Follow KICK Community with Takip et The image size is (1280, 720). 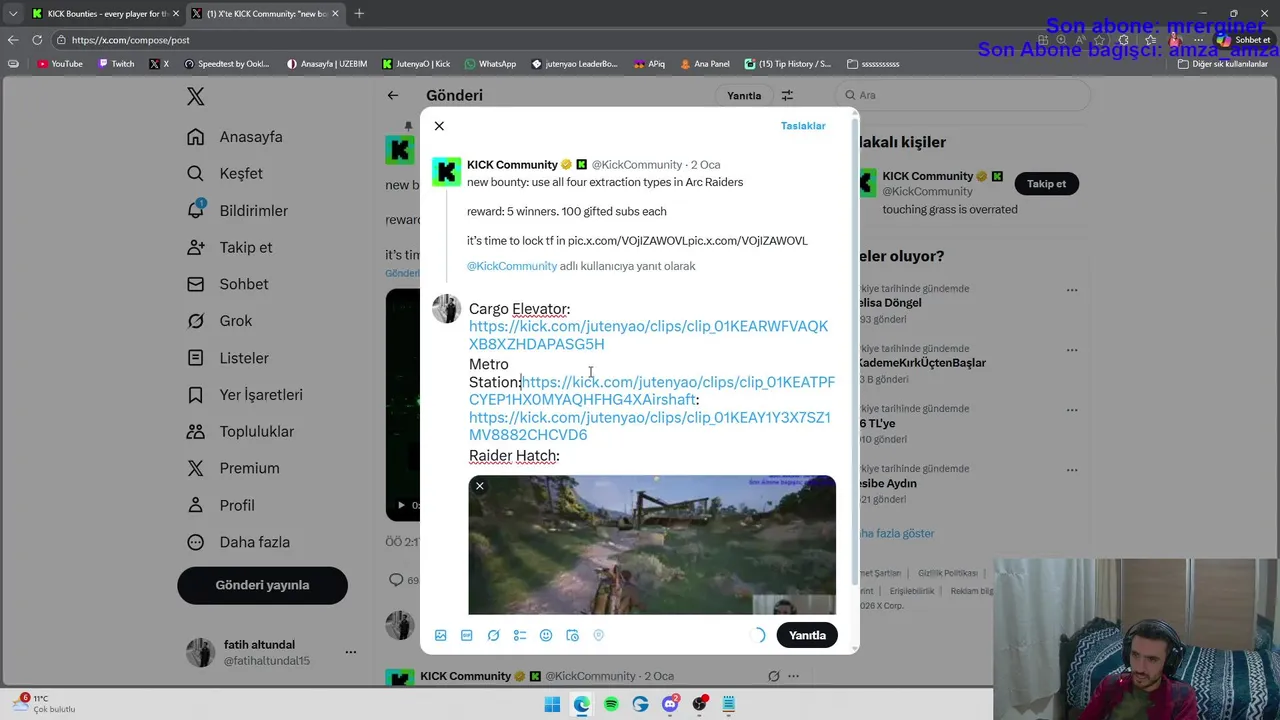point(1047,184)
